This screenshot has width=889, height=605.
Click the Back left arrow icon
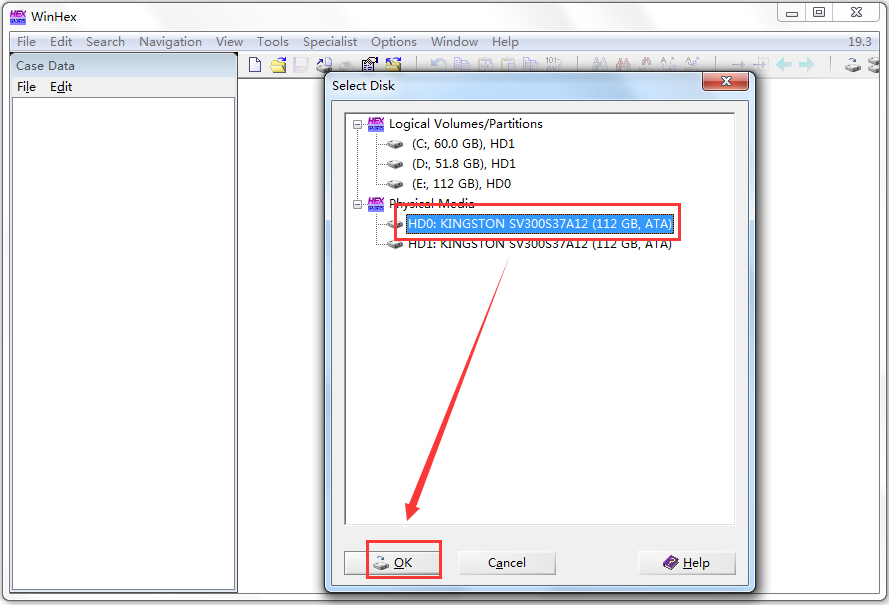point(784,65)
